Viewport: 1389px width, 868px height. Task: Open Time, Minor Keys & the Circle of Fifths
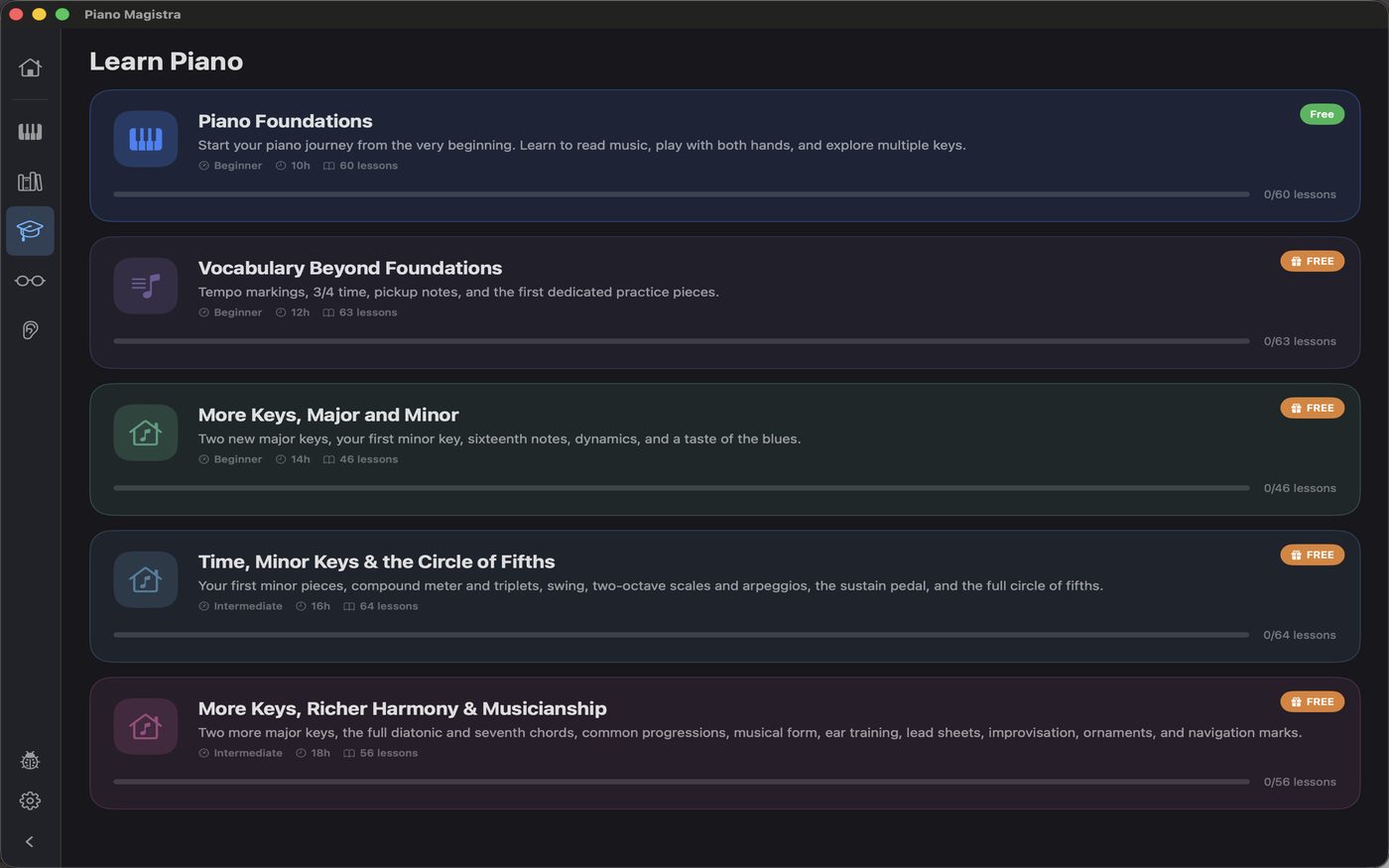(377, 561)
